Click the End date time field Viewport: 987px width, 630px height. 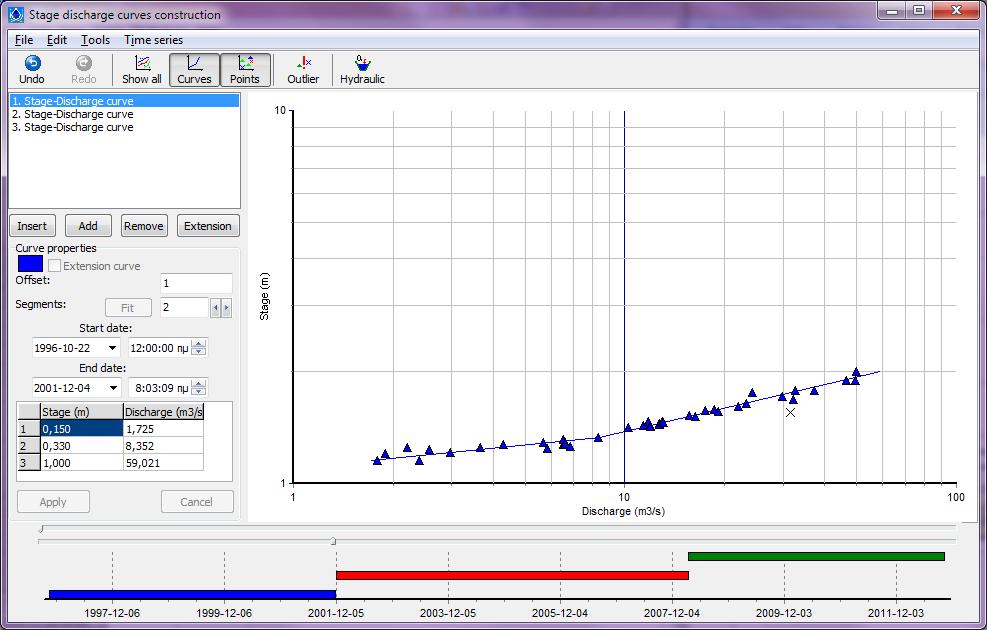(x=160, y=388)
